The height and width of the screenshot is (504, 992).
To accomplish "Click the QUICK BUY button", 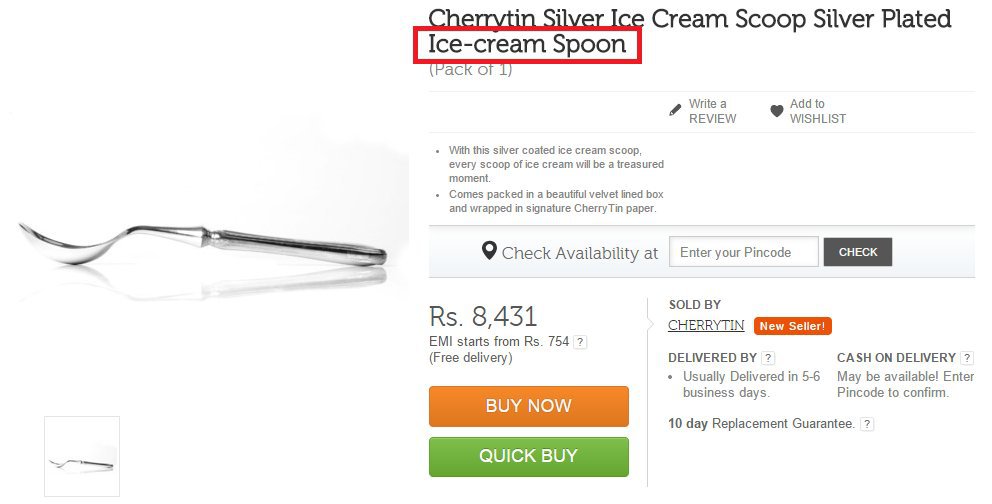I will pyautogui.click(x=529, y=457).
